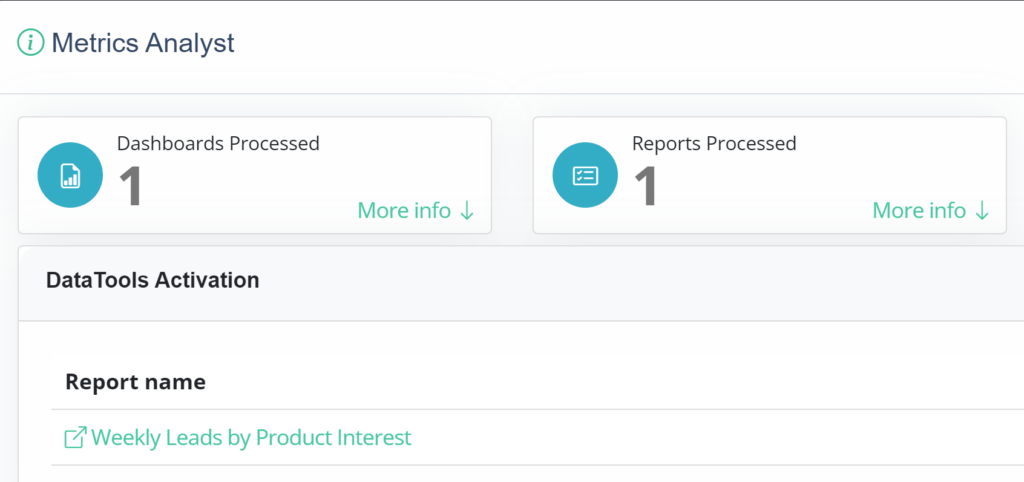Select the Weekly Leads table row's empty area
Viewport: 1024px width, 482px height.
coord(718,437)
